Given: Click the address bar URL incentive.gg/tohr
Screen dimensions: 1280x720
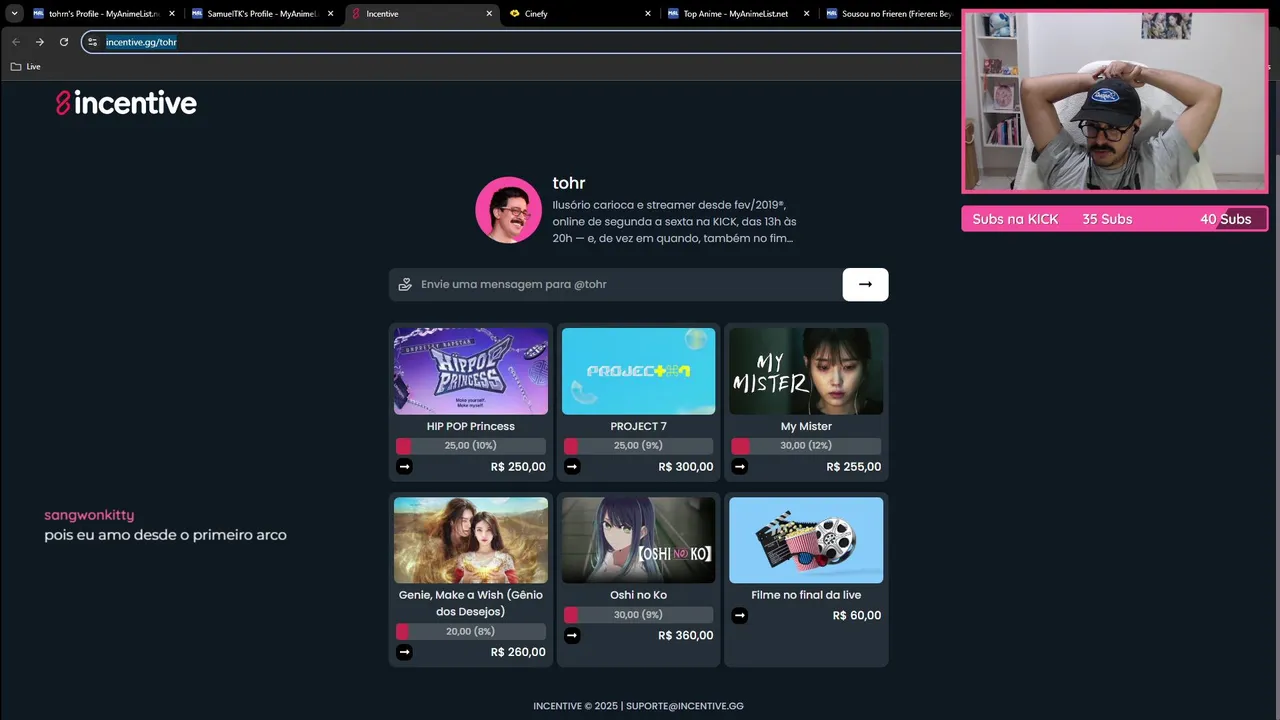Looking at the screenshot, I should (141, 42).
